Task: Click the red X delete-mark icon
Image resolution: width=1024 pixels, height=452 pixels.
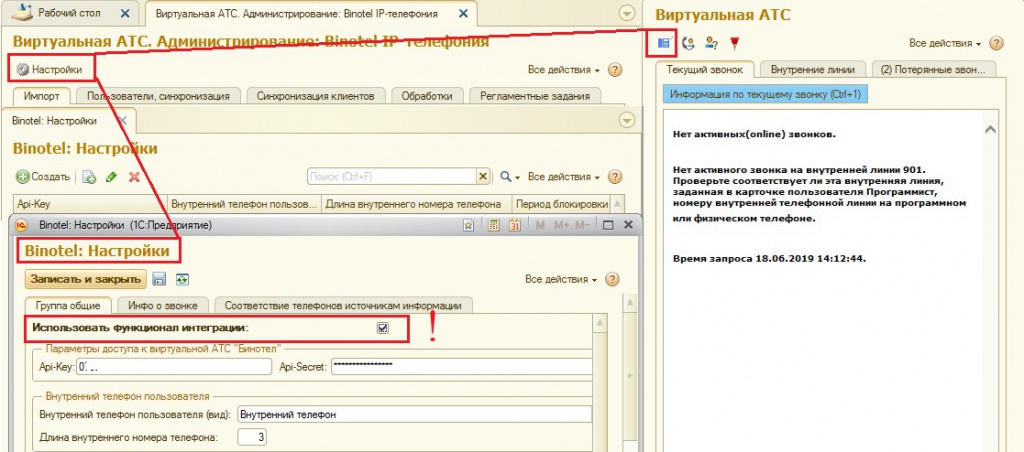Action: 134,177
